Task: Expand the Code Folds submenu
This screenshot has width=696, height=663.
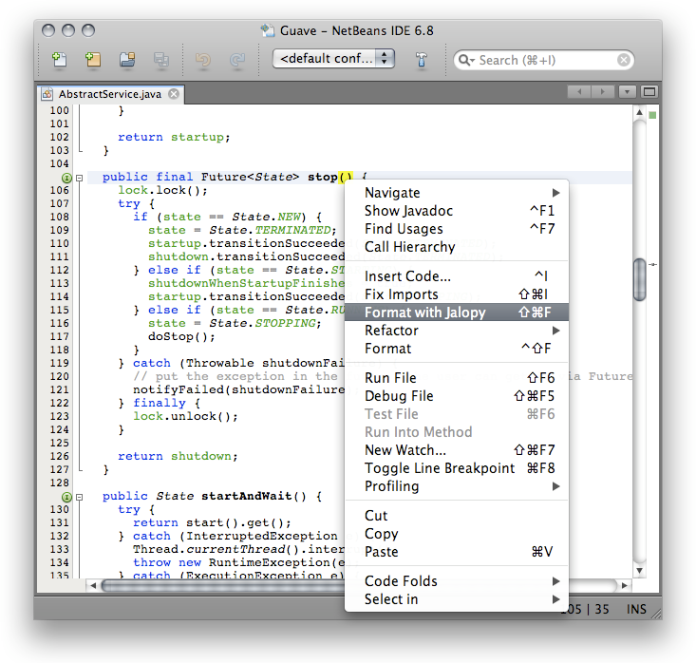Action: point(457,581)
